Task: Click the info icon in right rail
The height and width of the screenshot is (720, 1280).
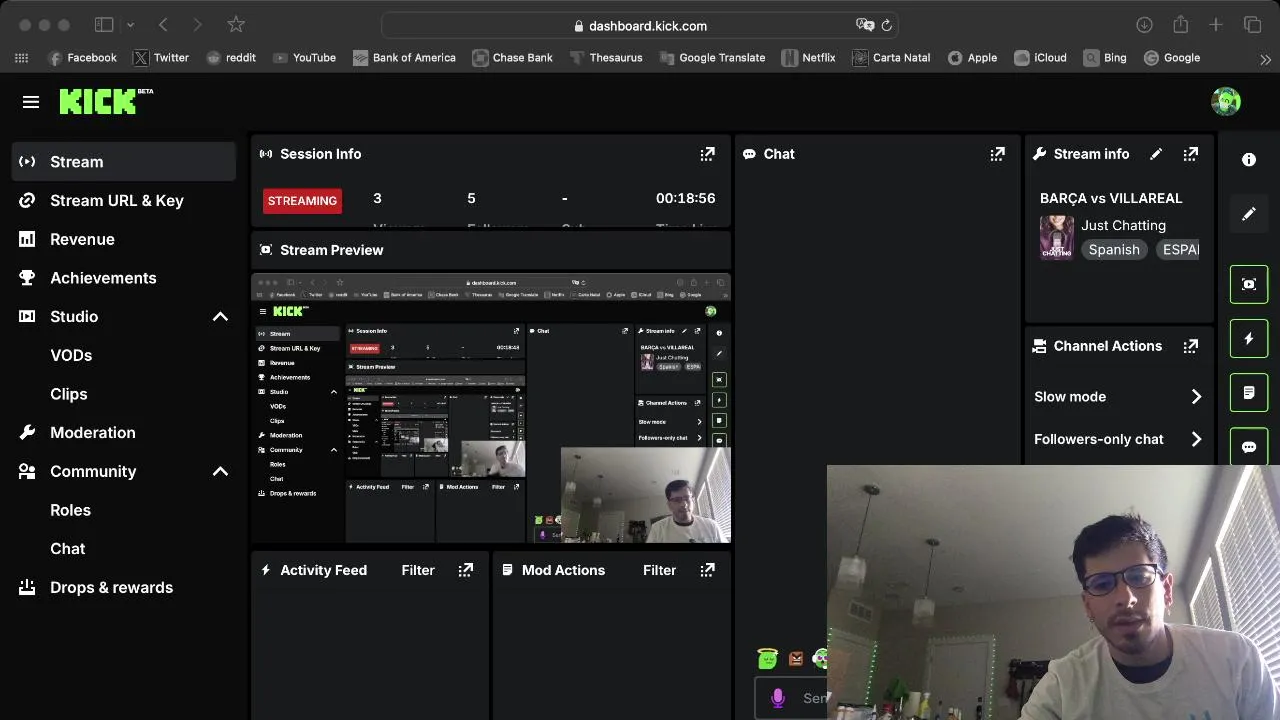Action: (x=1249, y=159)
